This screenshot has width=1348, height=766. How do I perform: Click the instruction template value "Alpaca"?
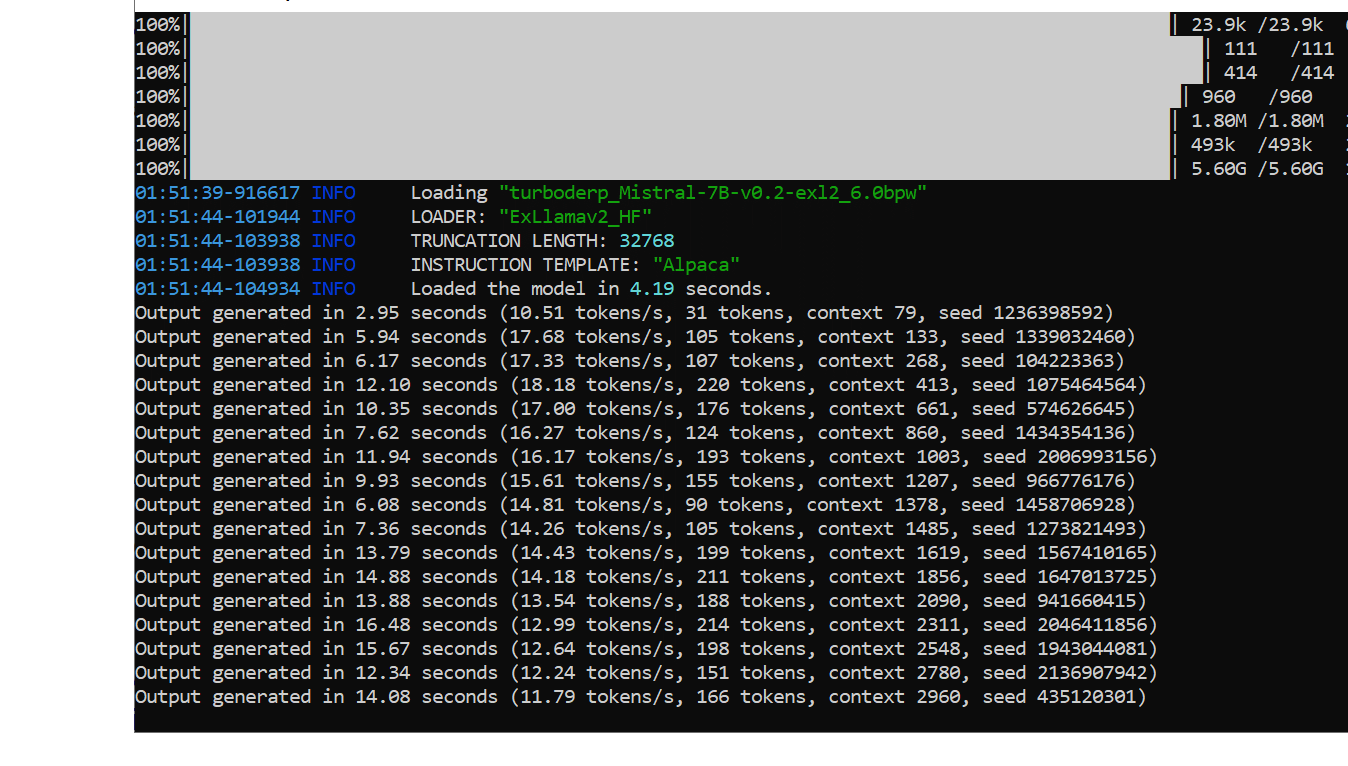point(696,265)
